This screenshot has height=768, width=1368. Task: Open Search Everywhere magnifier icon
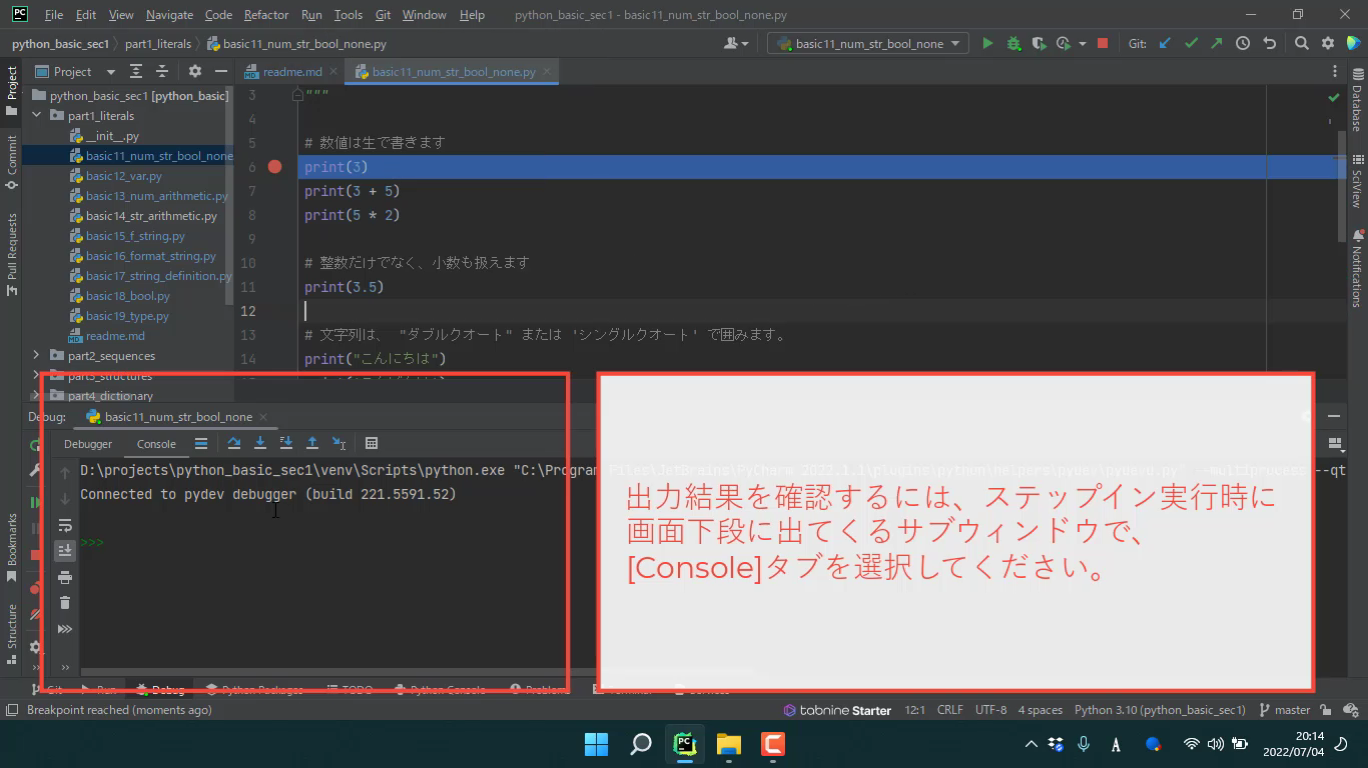(x=1301, y=44)
